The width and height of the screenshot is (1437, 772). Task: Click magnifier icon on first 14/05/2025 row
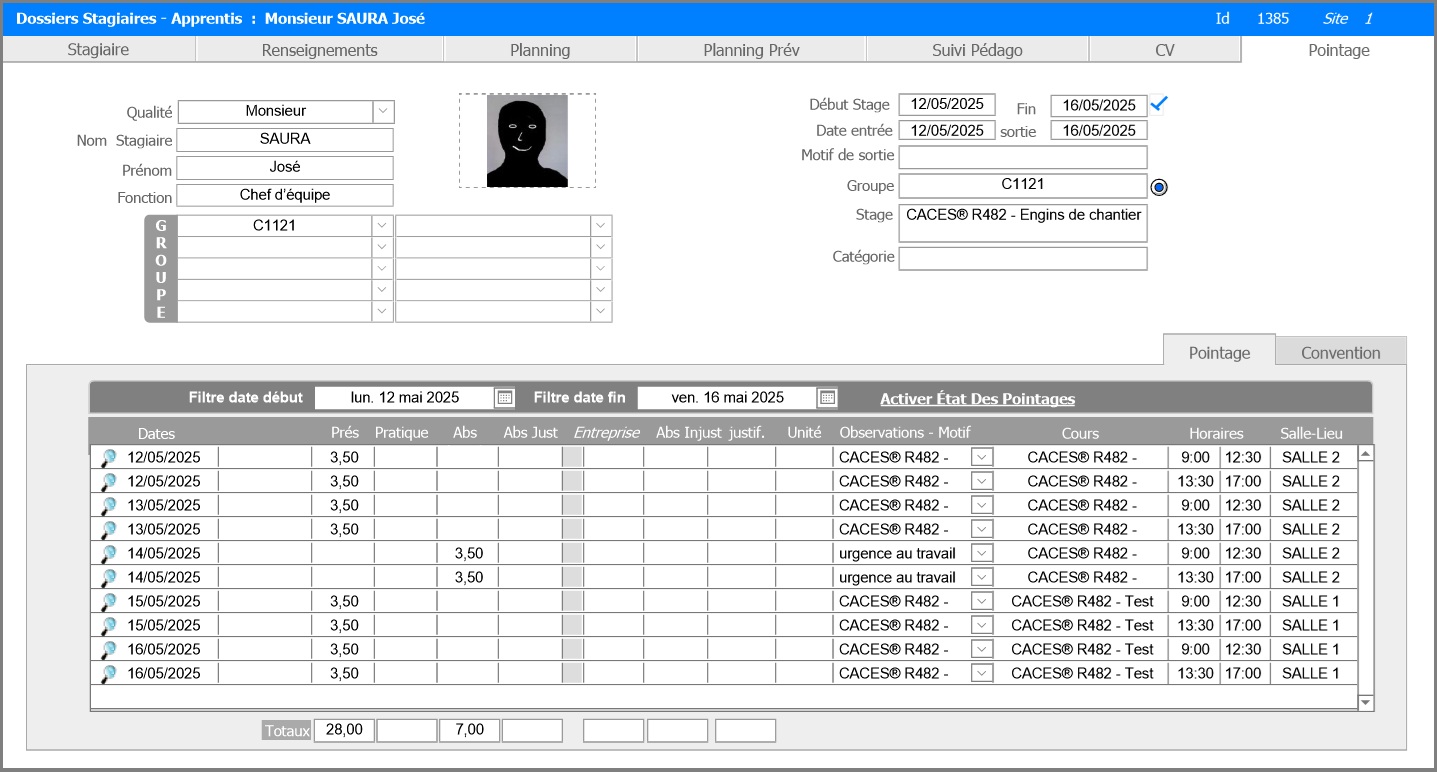point(108,554)
